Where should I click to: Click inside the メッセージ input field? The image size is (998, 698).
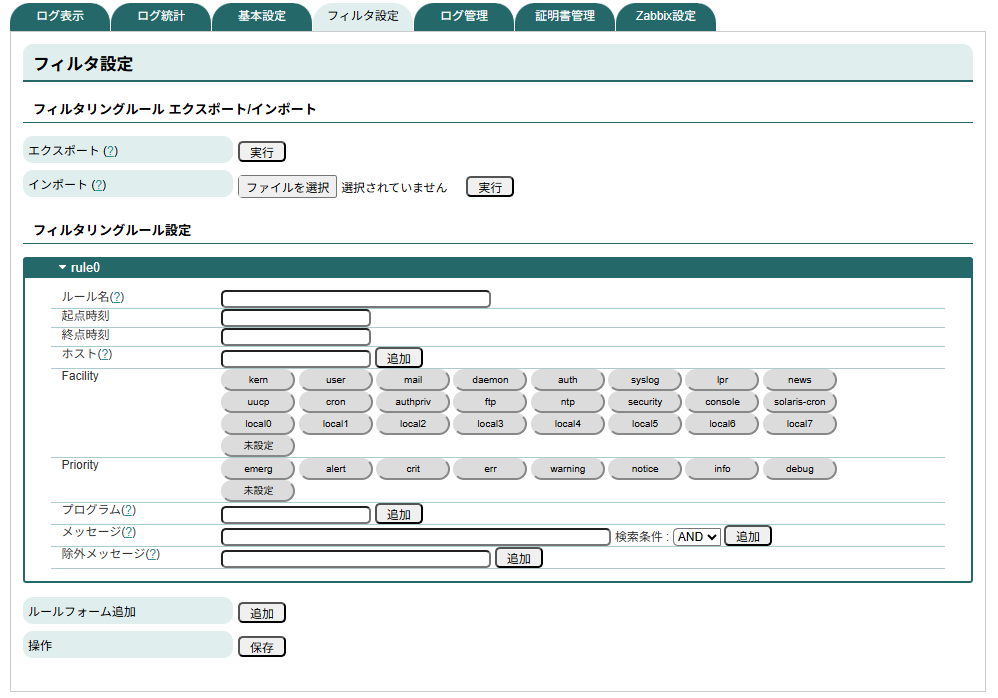click(x=413, y=535)
